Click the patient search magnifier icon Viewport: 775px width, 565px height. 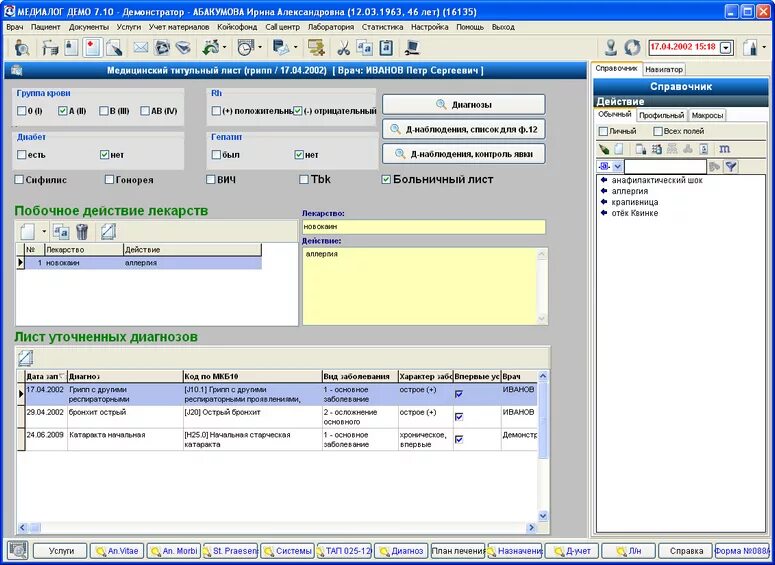[22, 48]
